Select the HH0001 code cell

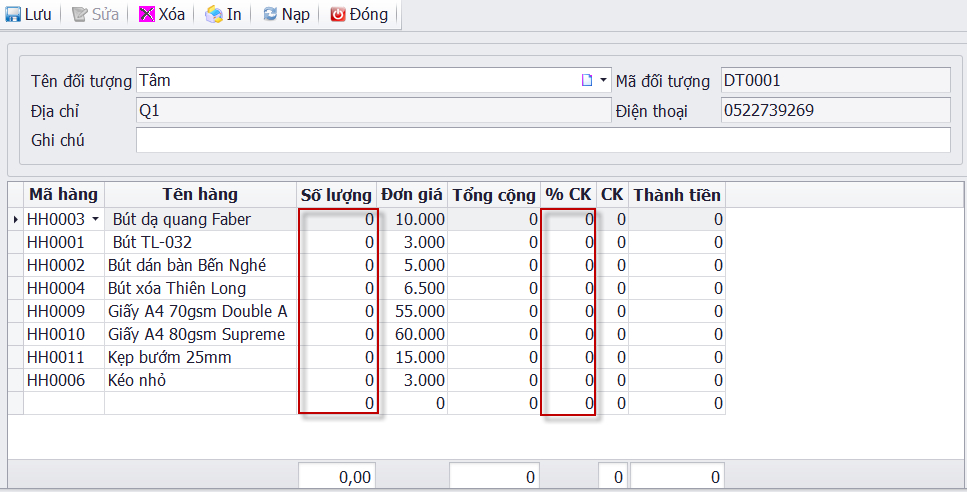click(x=64, y=242)
